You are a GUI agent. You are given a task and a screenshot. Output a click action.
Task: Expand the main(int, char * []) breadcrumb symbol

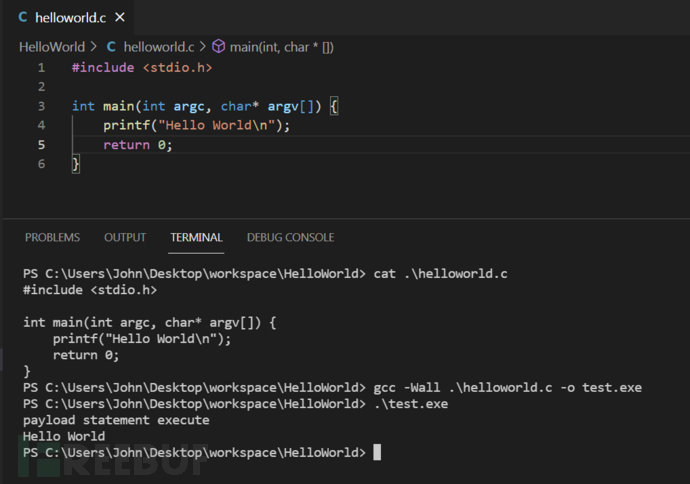click(x=281, y=46)
